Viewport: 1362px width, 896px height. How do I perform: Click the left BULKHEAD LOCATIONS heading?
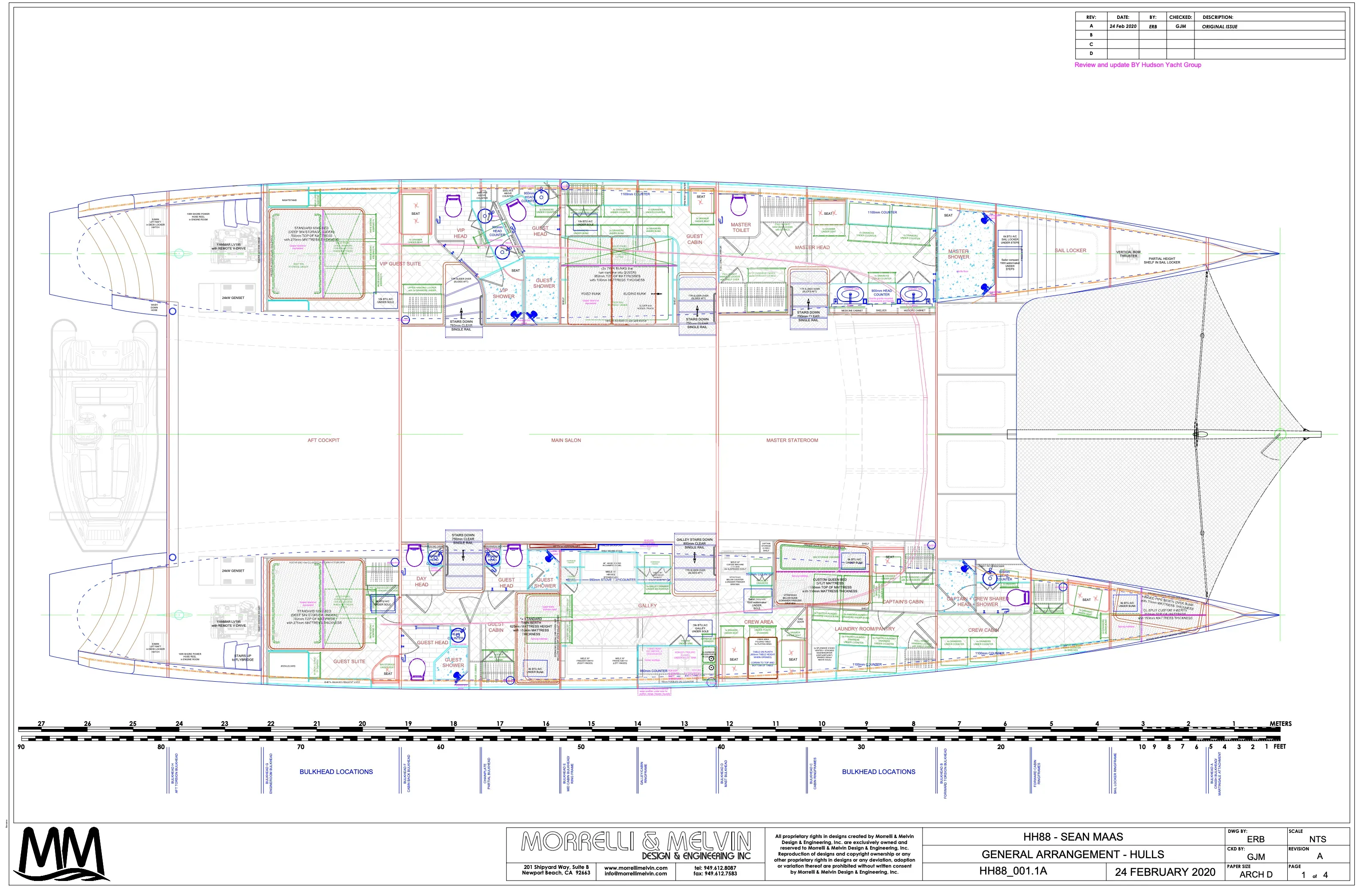point(336,772)
